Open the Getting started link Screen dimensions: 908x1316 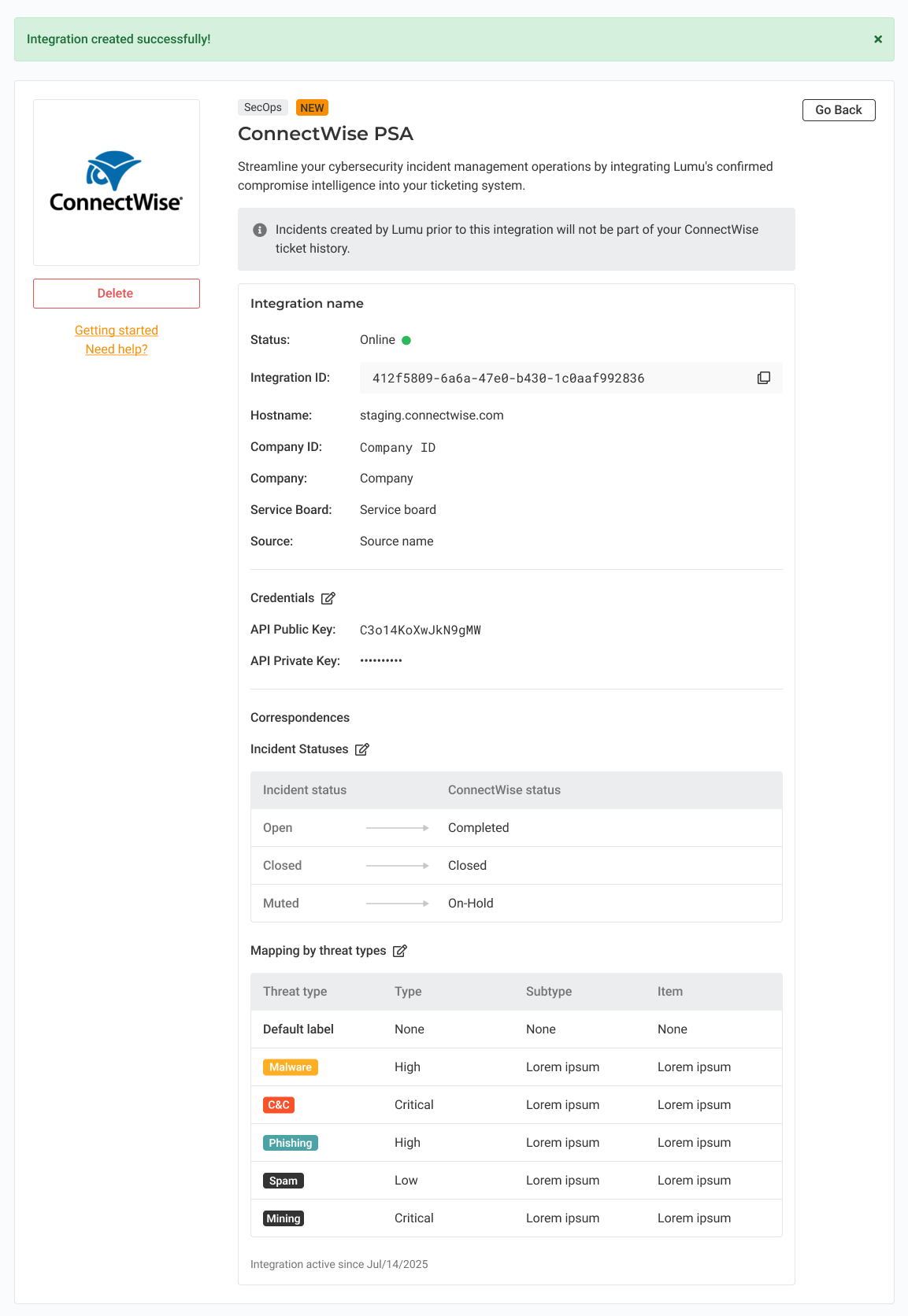117,331
